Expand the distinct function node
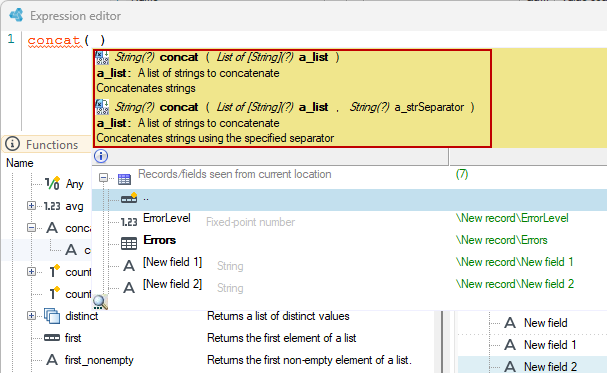607x373 pixels. coord(31,316)
